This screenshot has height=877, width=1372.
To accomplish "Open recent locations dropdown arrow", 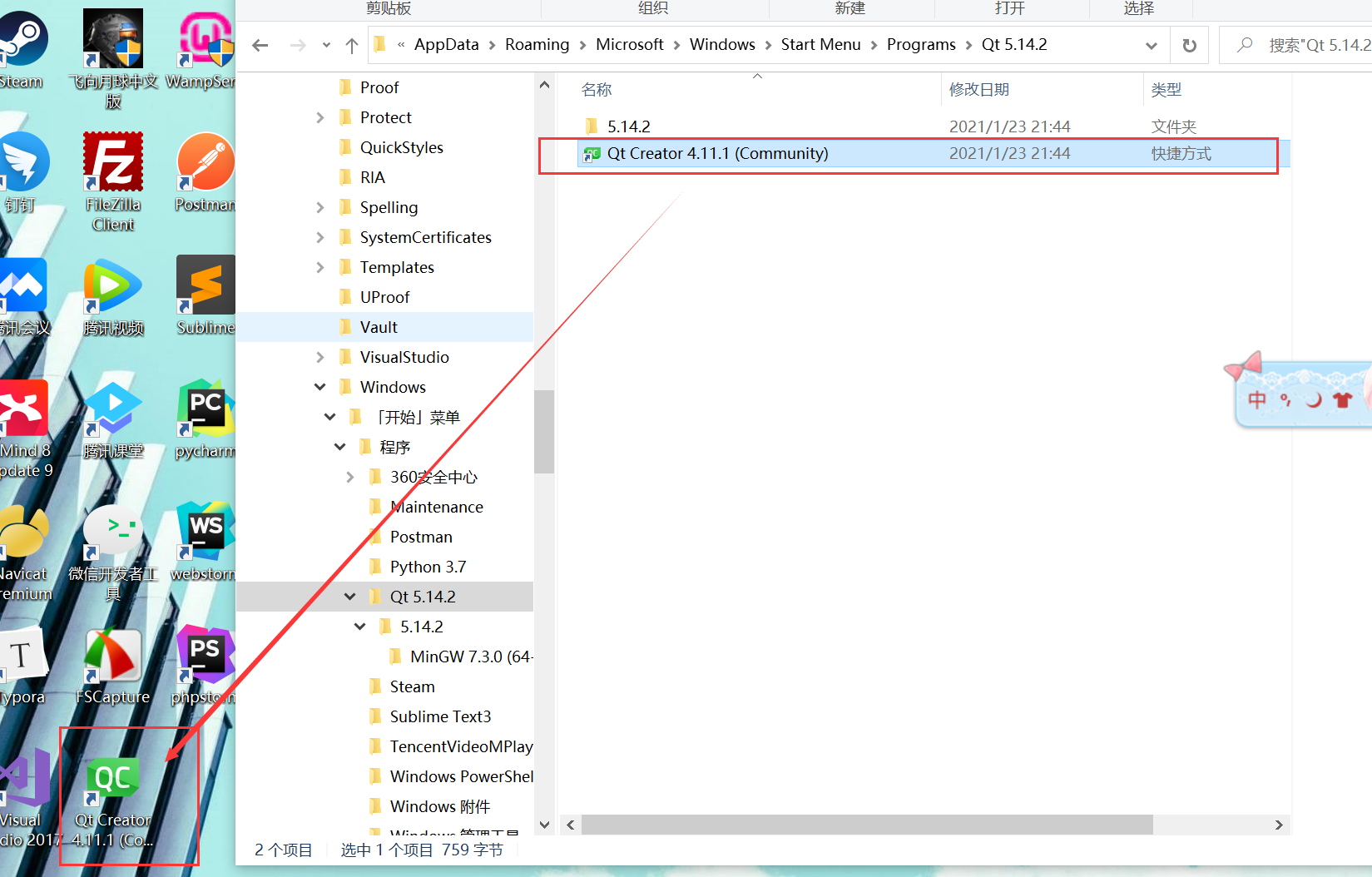I will (x=326, y=45).
